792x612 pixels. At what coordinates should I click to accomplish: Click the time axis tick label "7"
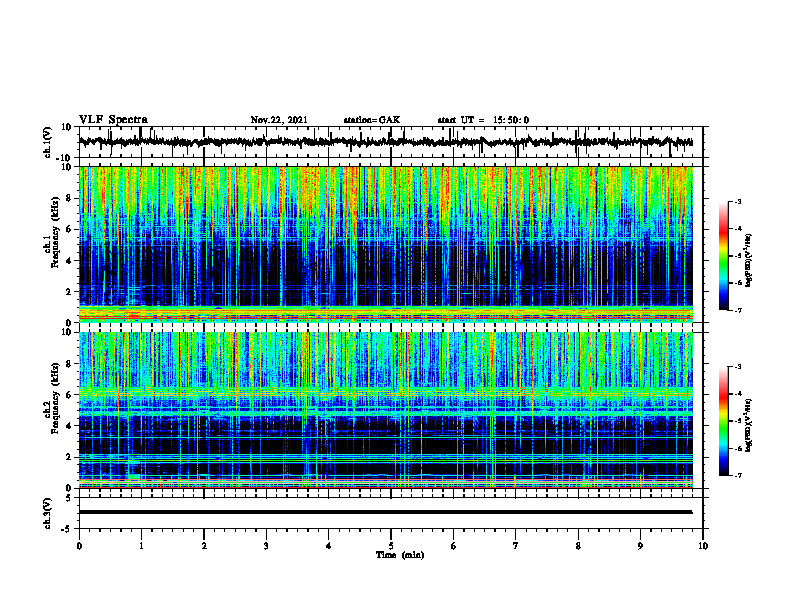[516, 546]
